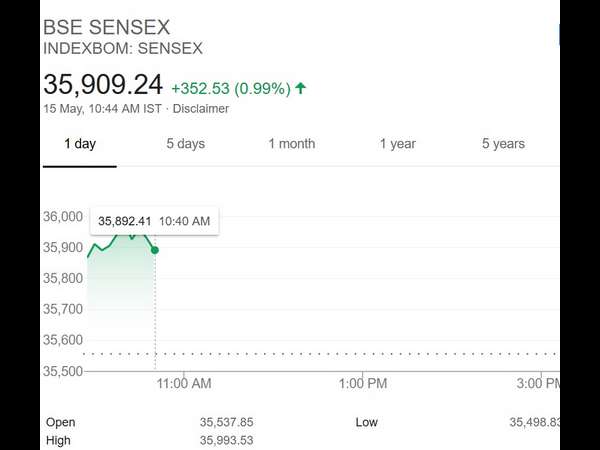The height and width of the screenshot is (450, 600).
Task: Click the 1:00 PM time axis label
Action: (x=362, y=383)
